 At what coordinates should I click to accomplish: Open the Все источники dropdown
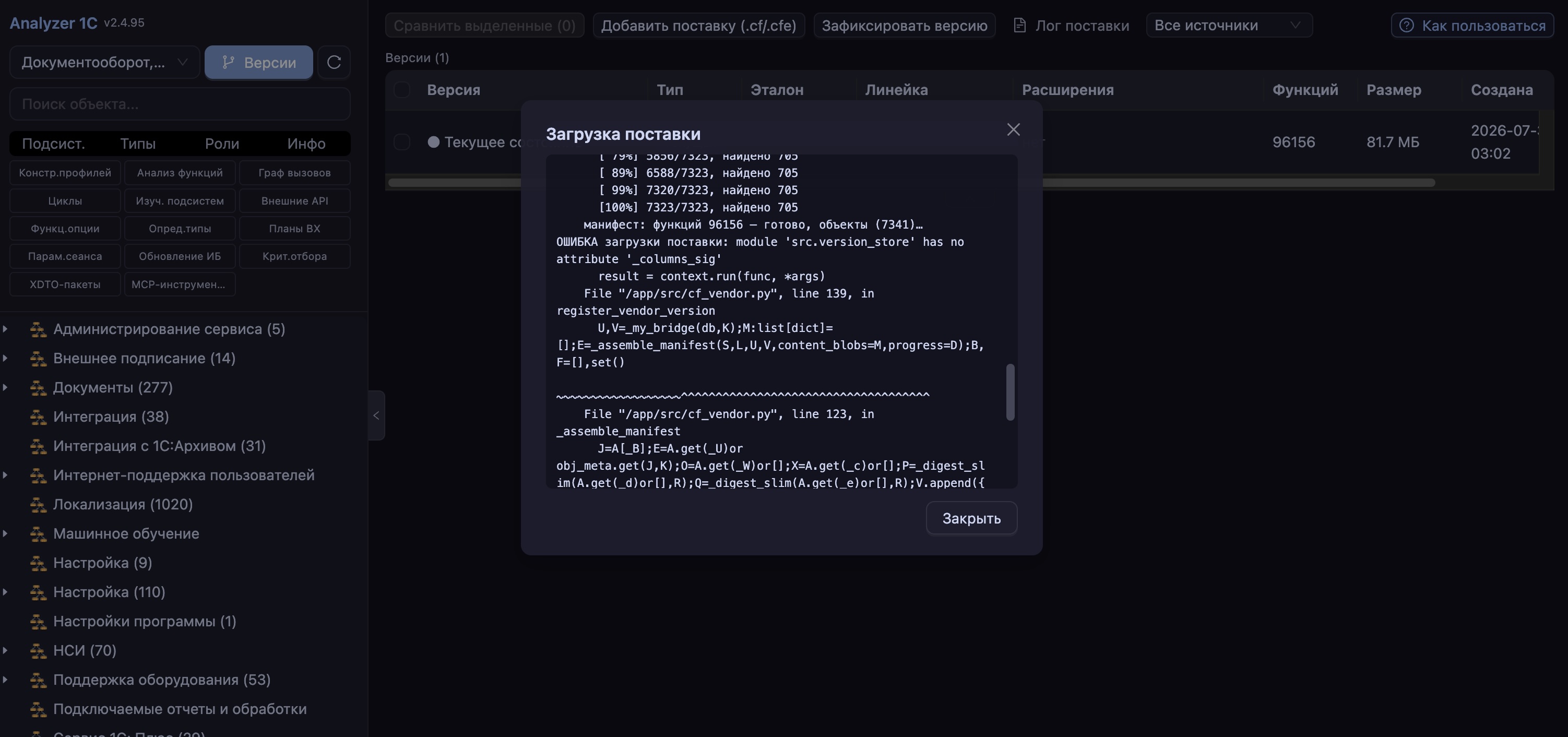coord(1229,26)
